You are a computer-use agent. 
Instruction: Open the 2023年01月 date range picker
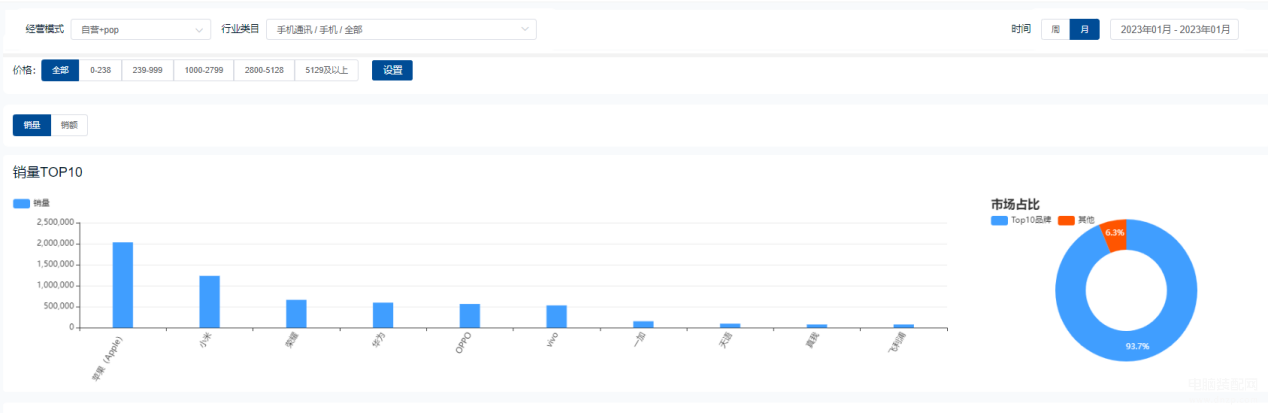[1174, 30]
